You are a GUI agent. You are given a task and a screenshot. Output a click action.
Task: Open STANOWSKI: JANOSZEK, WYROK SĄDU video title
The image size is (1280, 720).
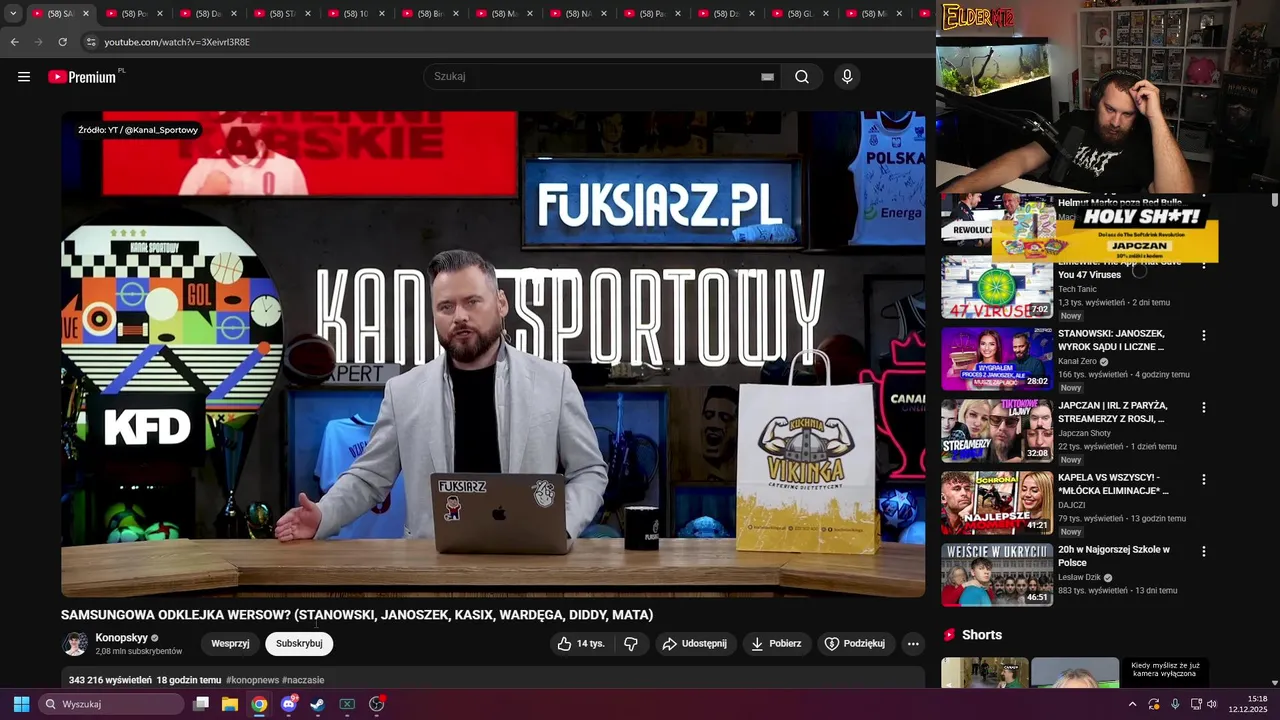tap(1111, 340)
